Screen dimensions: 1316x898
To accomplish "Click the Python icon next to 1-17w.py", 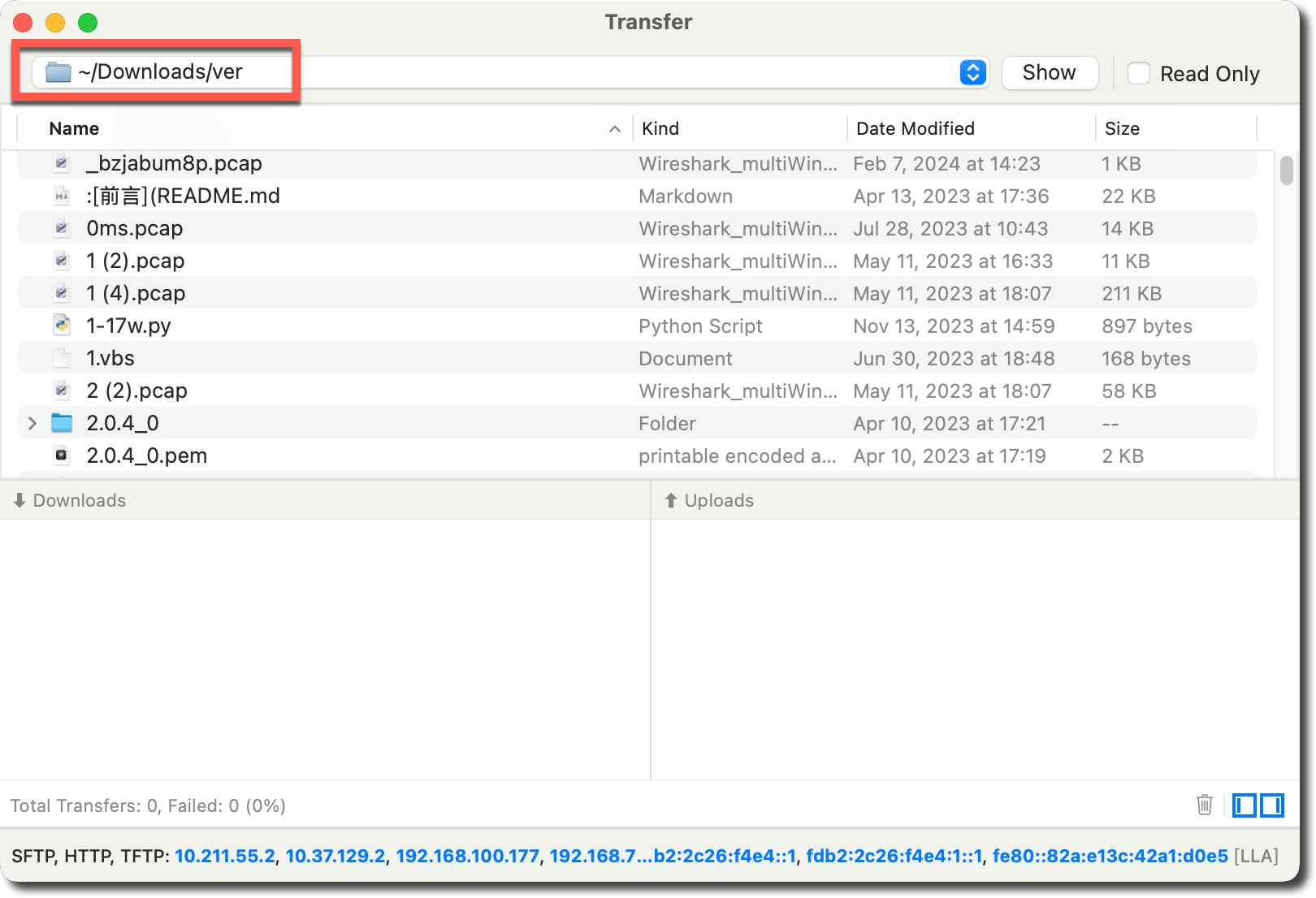I will pyautogui.click(x=62, y=326).
